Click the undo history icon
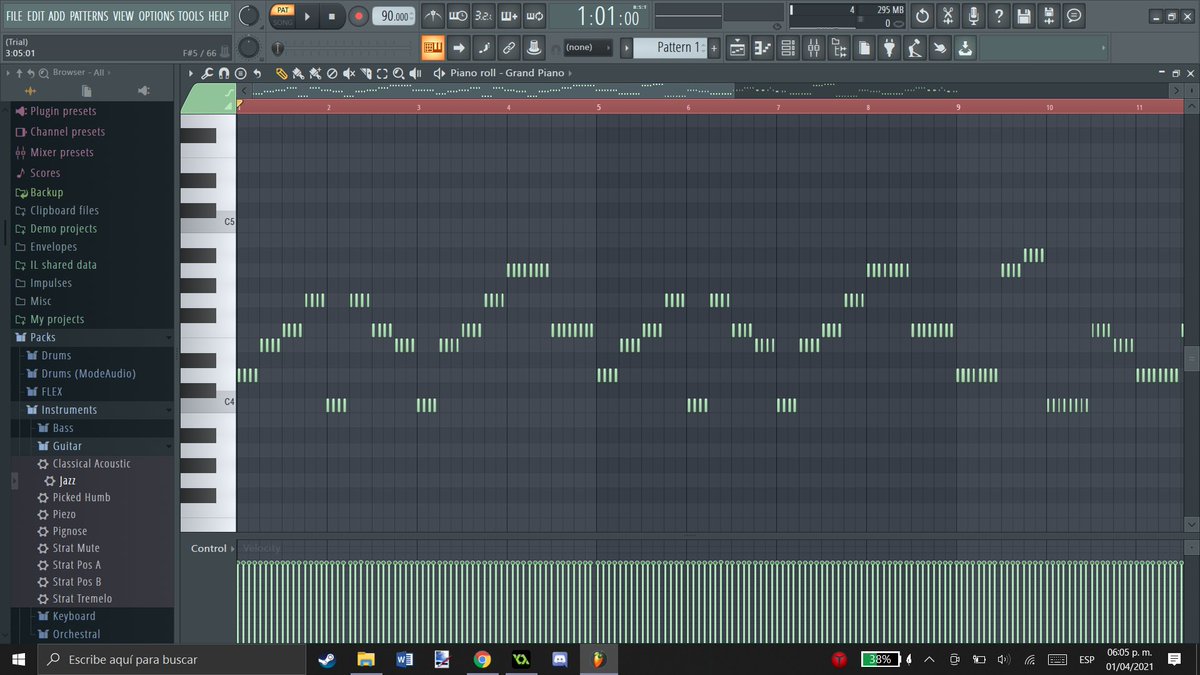Screen dimensions: 1200x675 [x=922, y=16]
